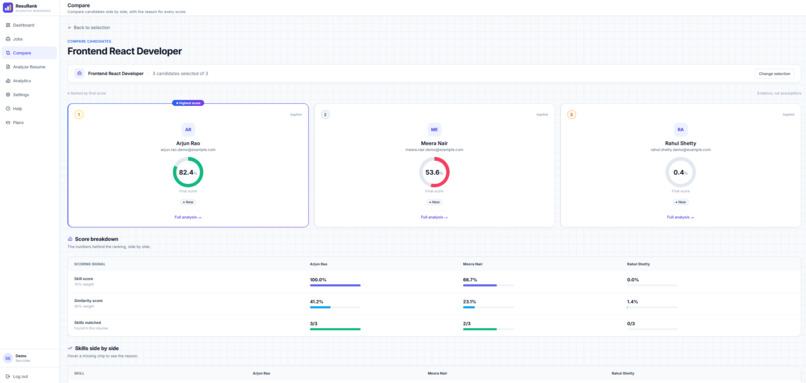The image size is (806, 383).
Task: Click rank badge 2 on Meera's card
Action: pos(325,115)
